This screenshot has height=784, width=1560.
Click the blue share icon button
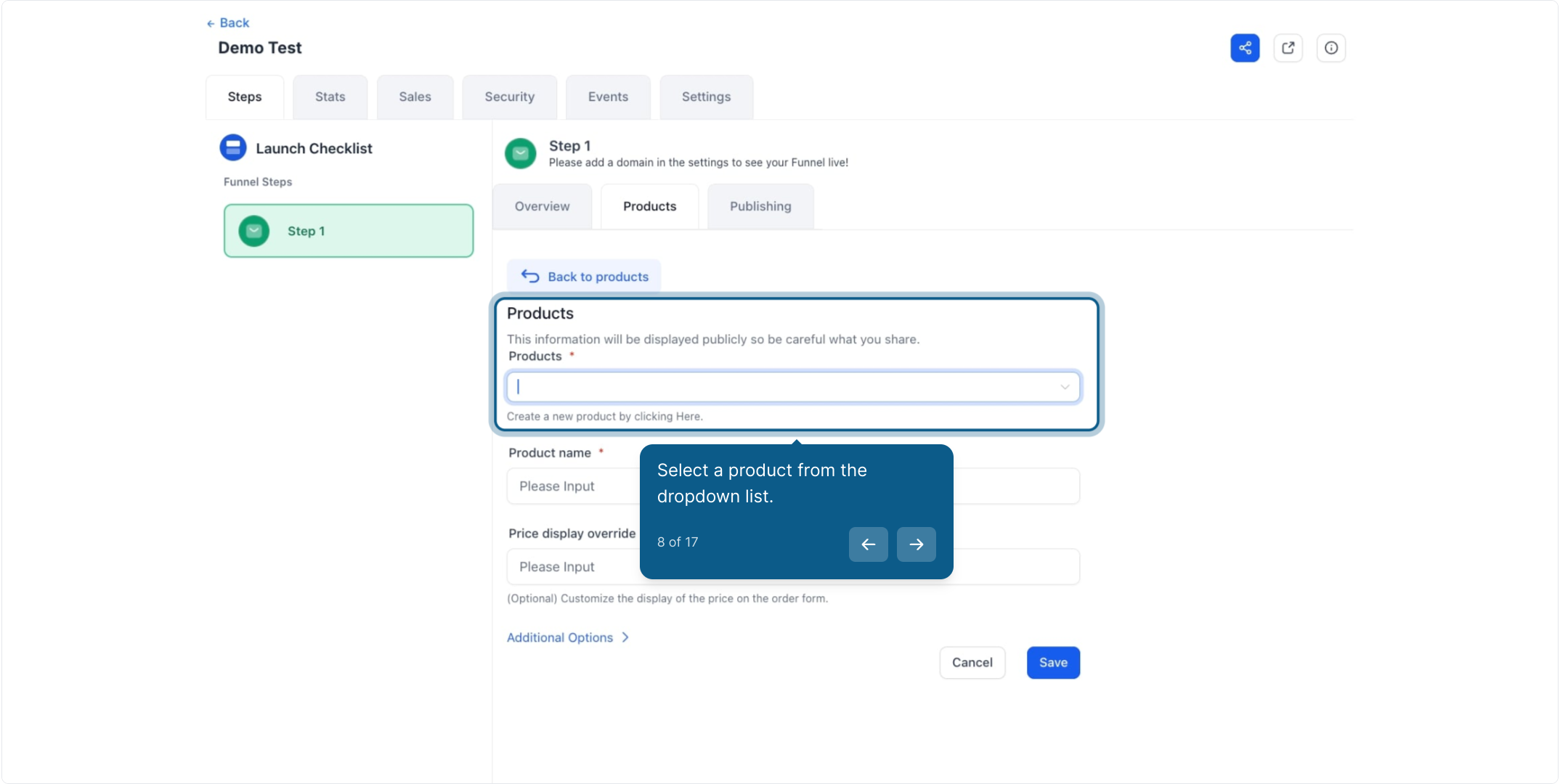coord(1245,48)
